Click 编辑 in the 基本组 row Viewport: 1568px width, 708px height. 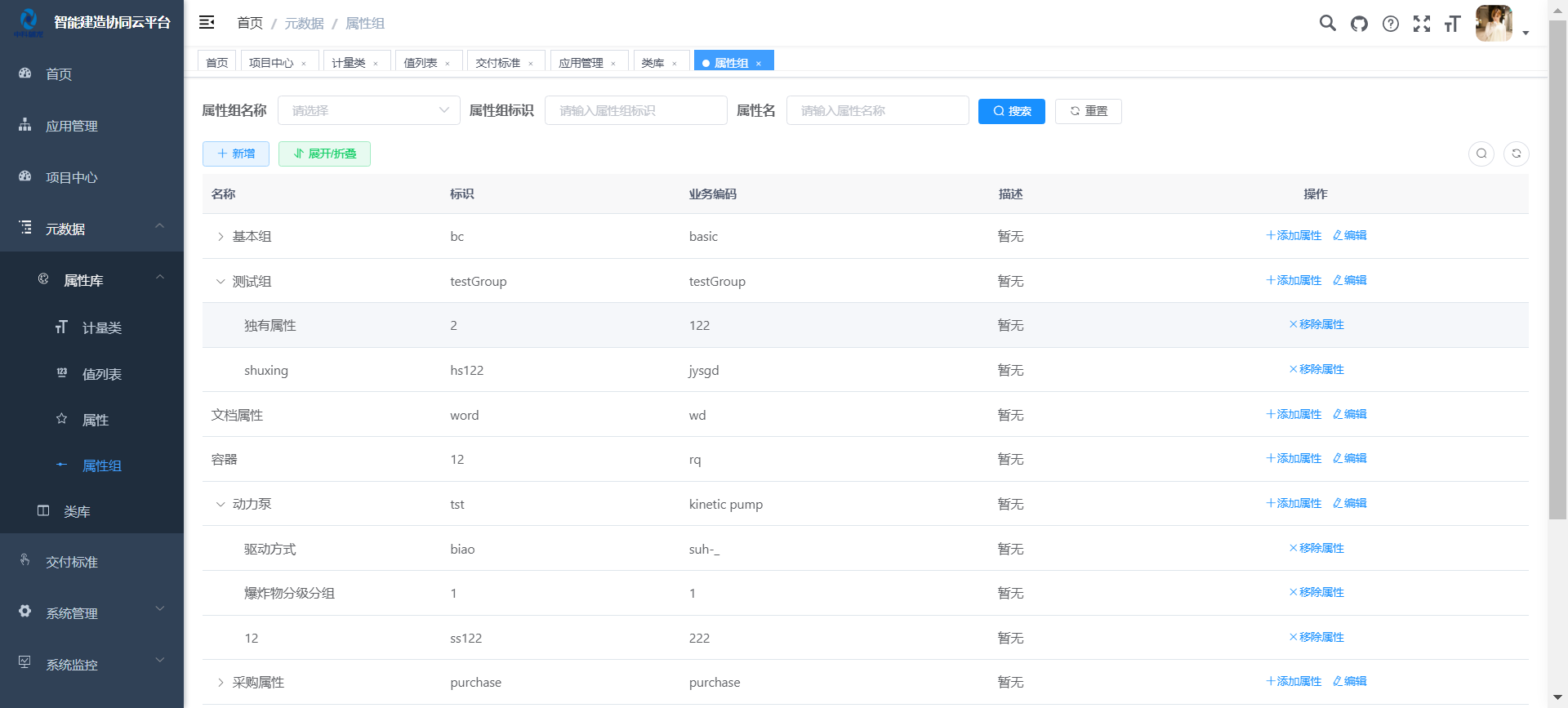coord(1350,235)
